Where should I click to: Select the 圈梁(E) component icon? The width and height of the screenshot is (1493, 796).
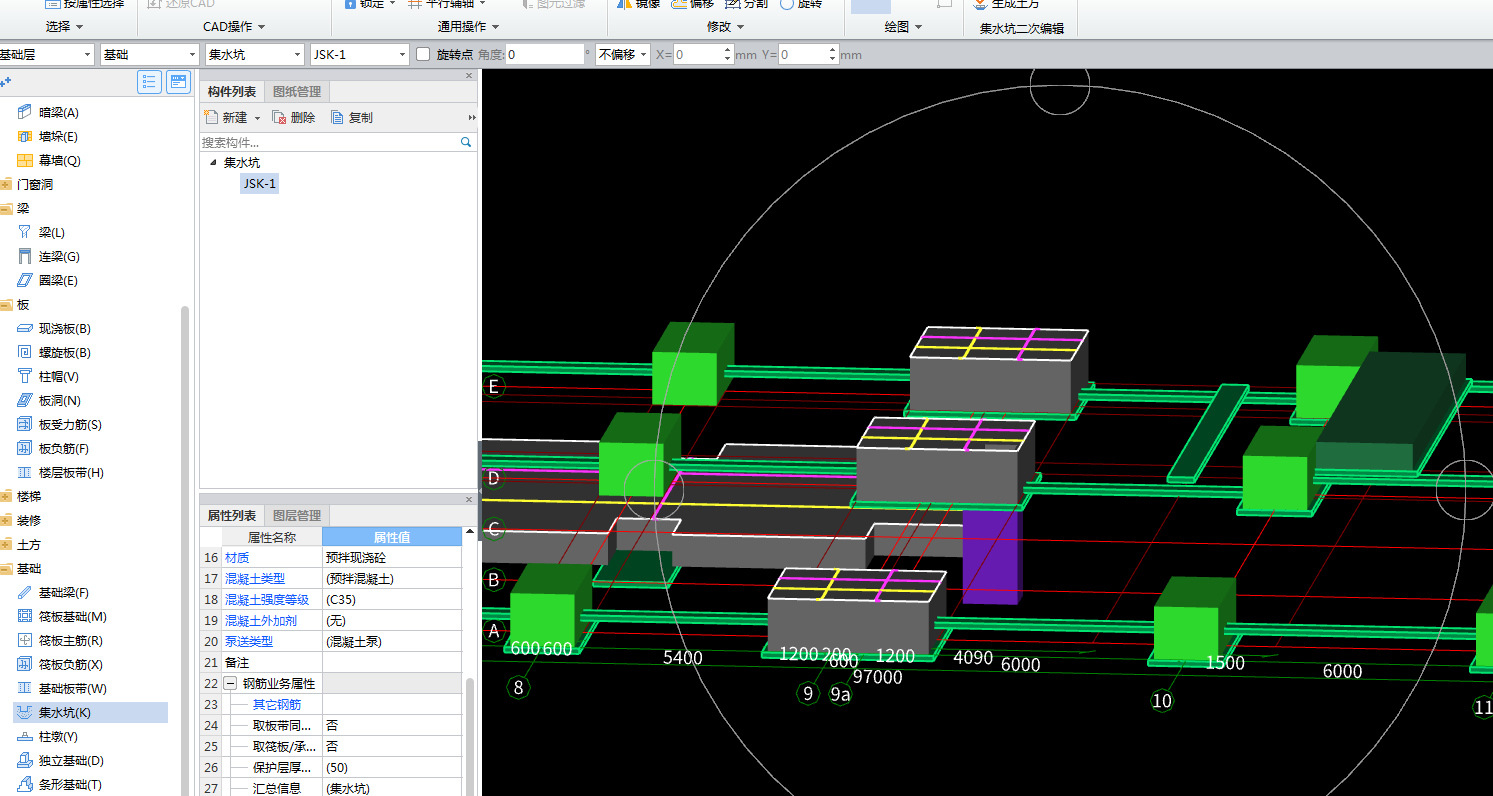(25, 280)
